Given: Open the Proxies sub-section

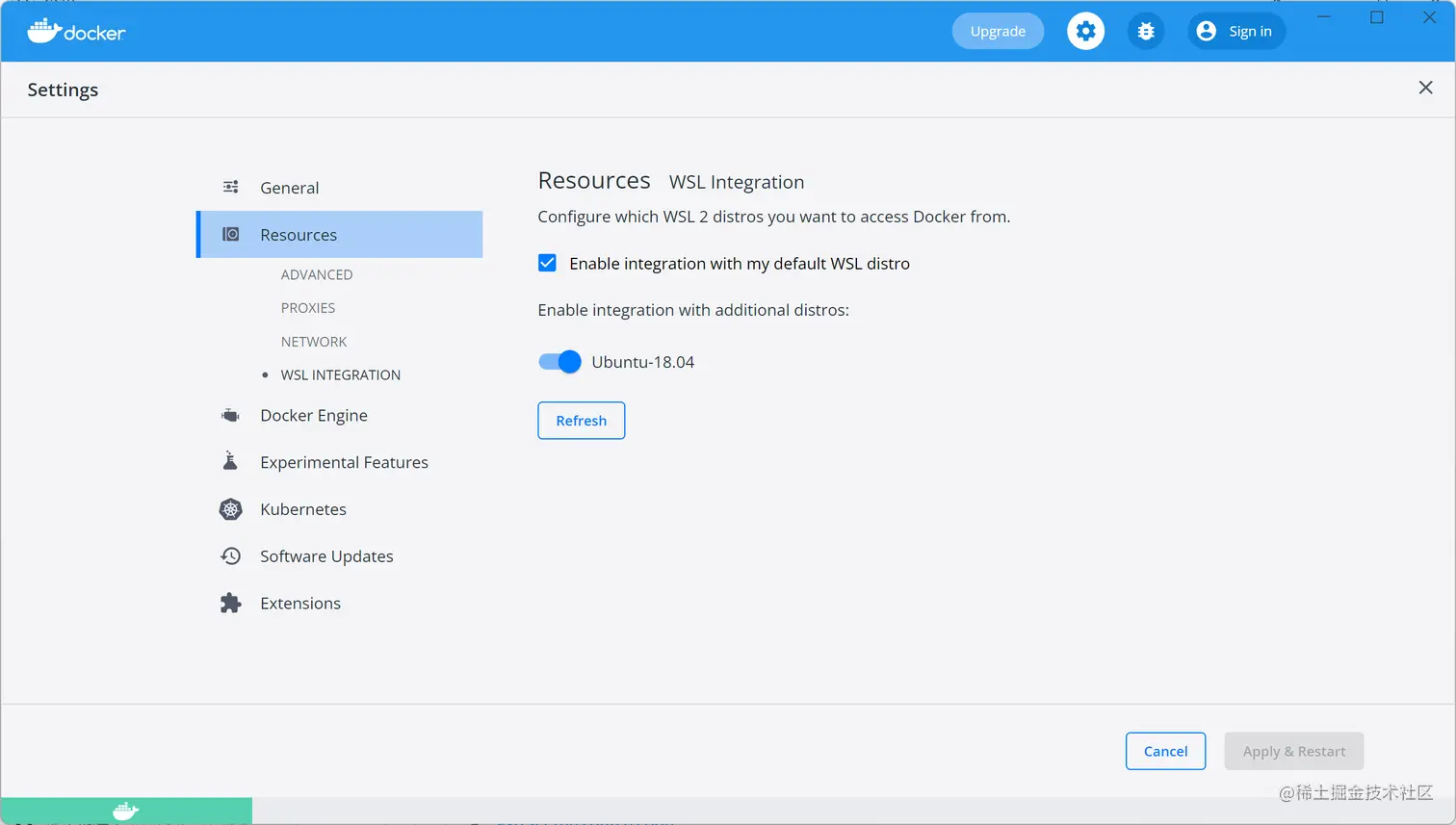Looking at the screenshot, I should 308,308.
